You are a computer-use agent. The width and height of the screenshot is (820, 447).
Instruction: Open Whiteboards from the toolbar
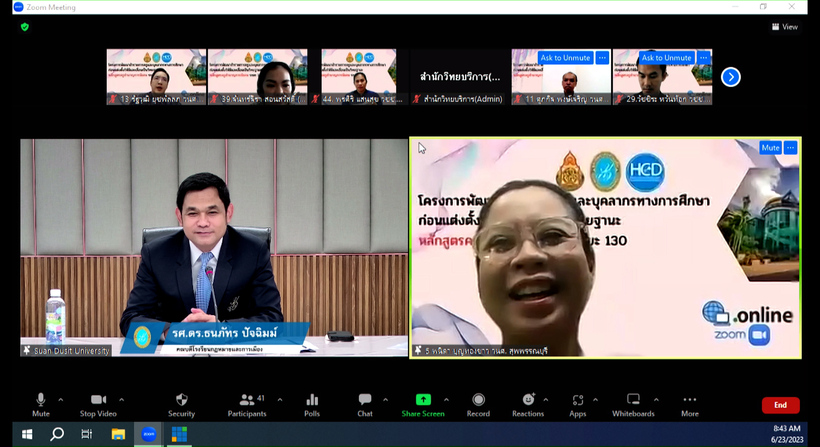click(x=633, y=404)
